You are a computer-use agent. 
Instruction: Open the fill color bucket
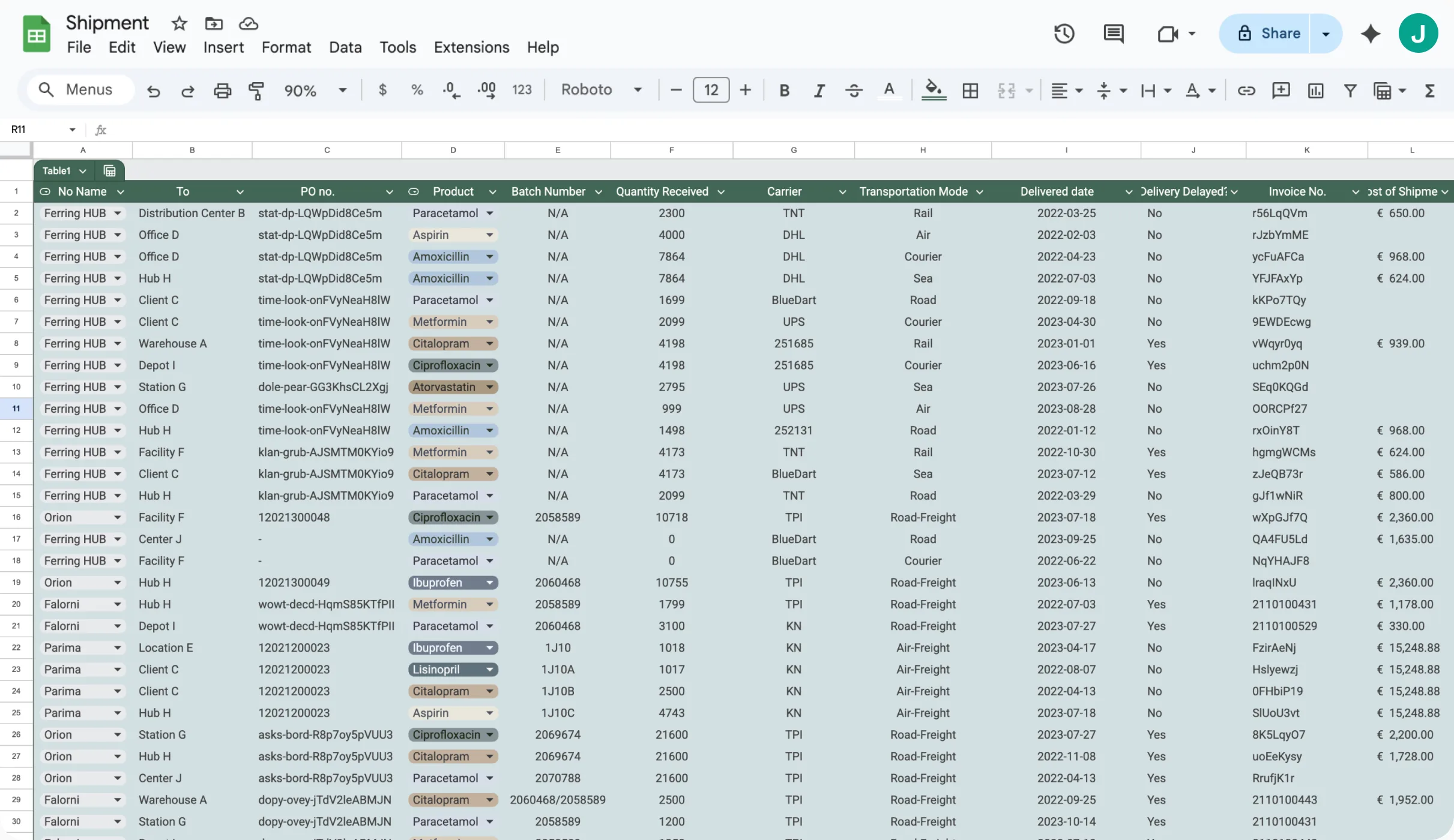coord(934,90)
